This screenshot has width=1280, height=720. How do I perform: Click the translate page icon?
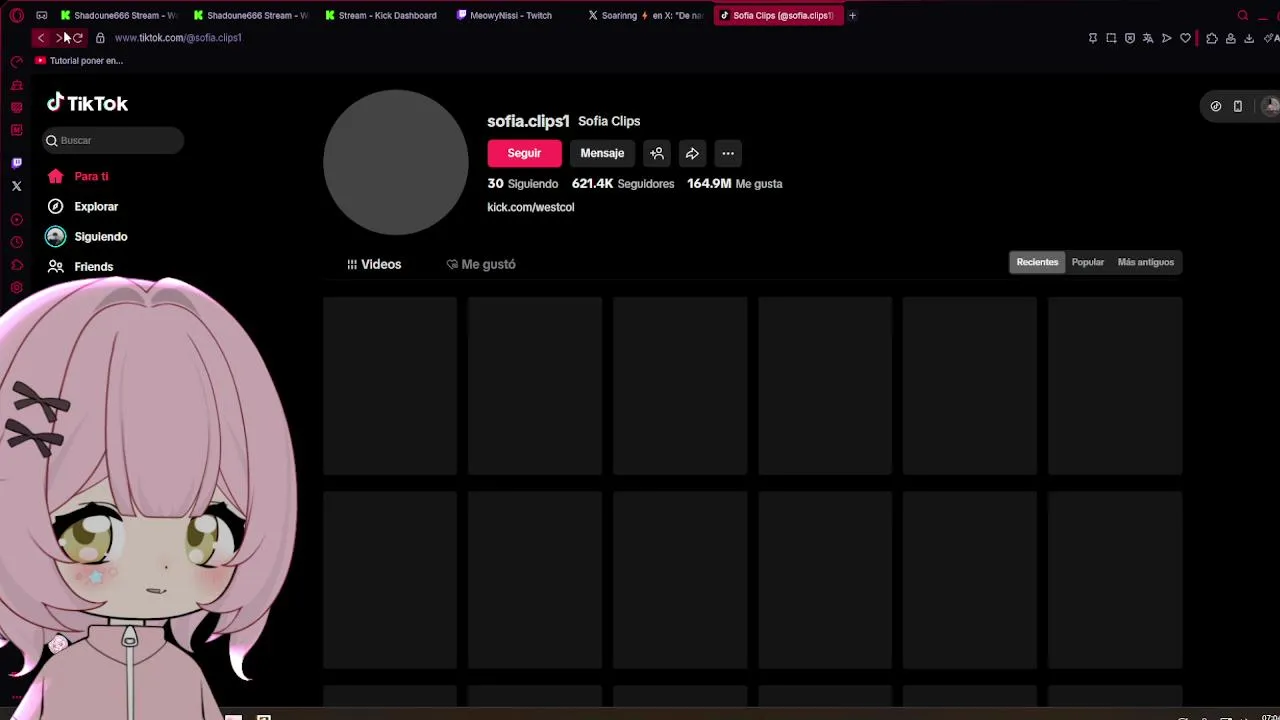[1148, 38]
